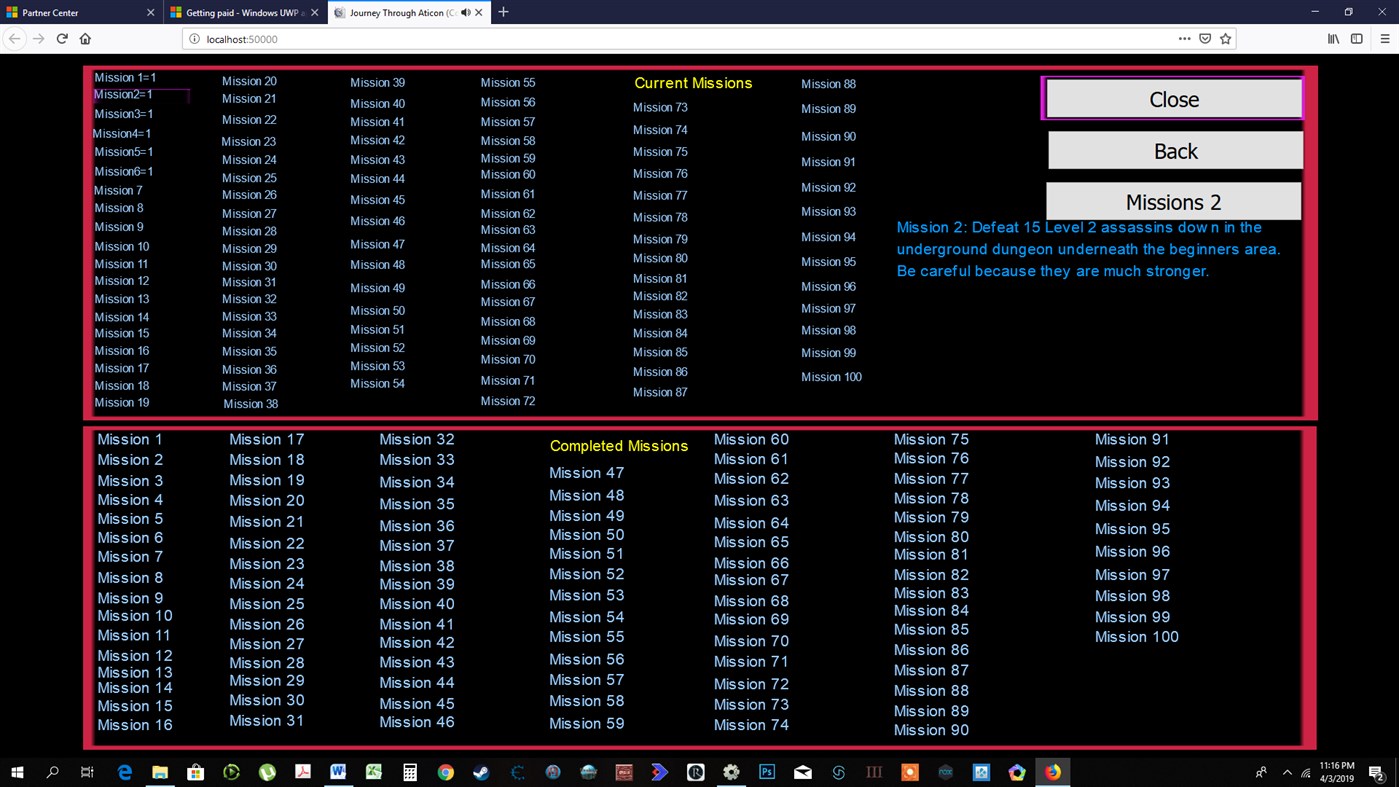Open Task View from the taskbar
Screen dimensions: 1399x787
(87, 772)
